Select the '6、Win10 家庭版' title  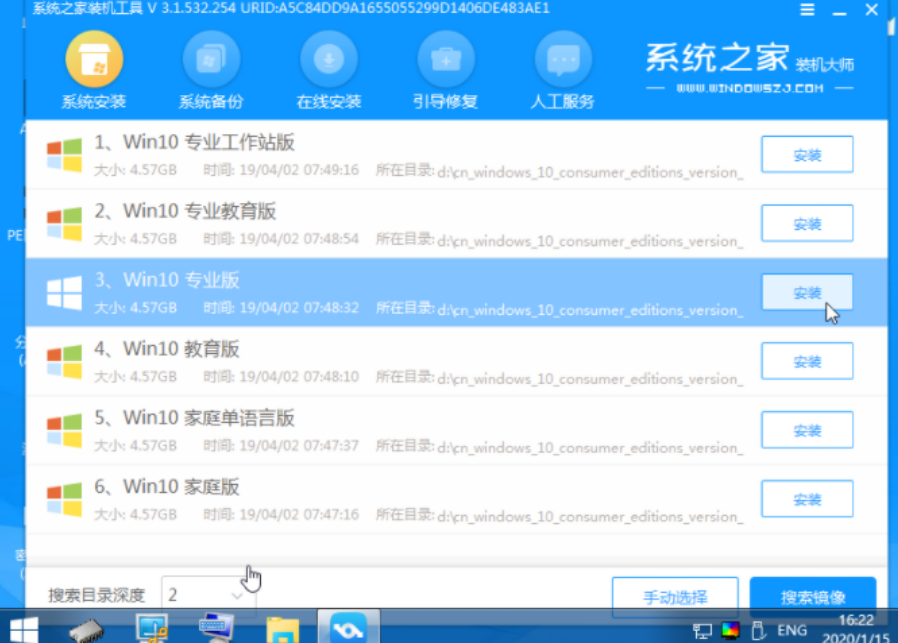pyautogui.click(x=167, y=487)
